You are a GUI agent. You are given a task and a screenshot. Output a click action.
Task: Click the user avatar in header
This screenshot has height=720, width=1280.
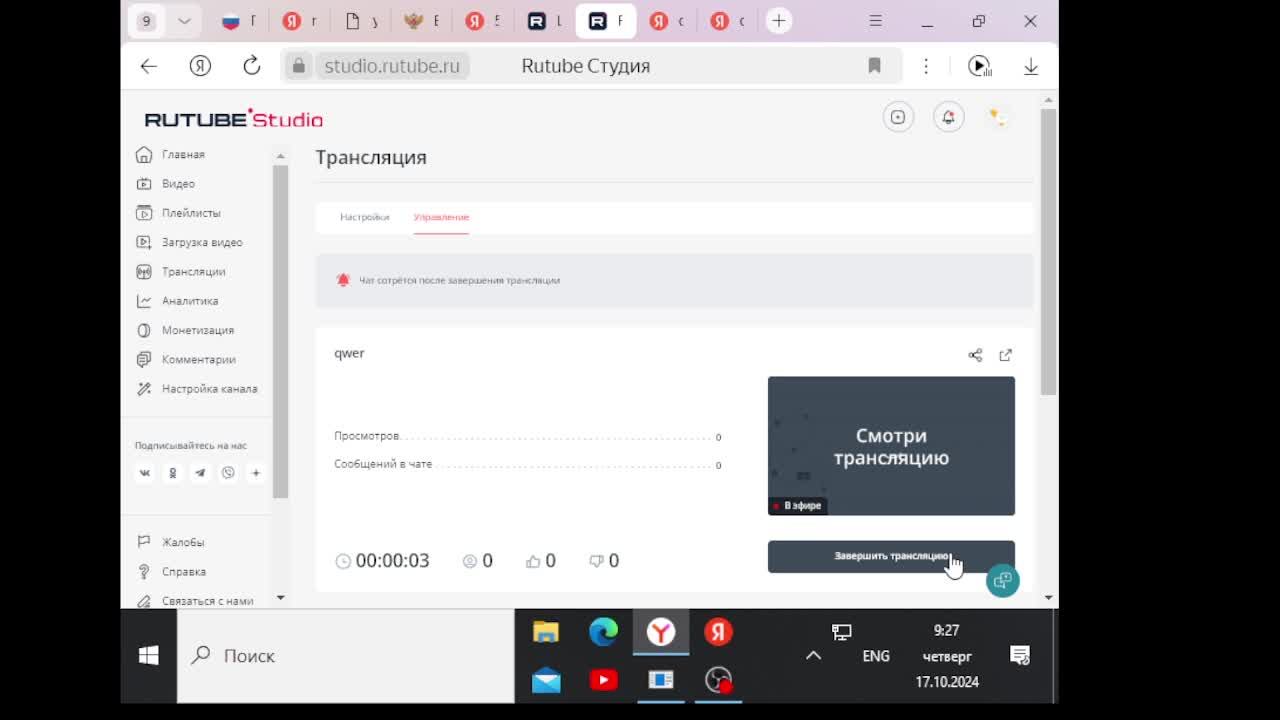tap(997, 117)
